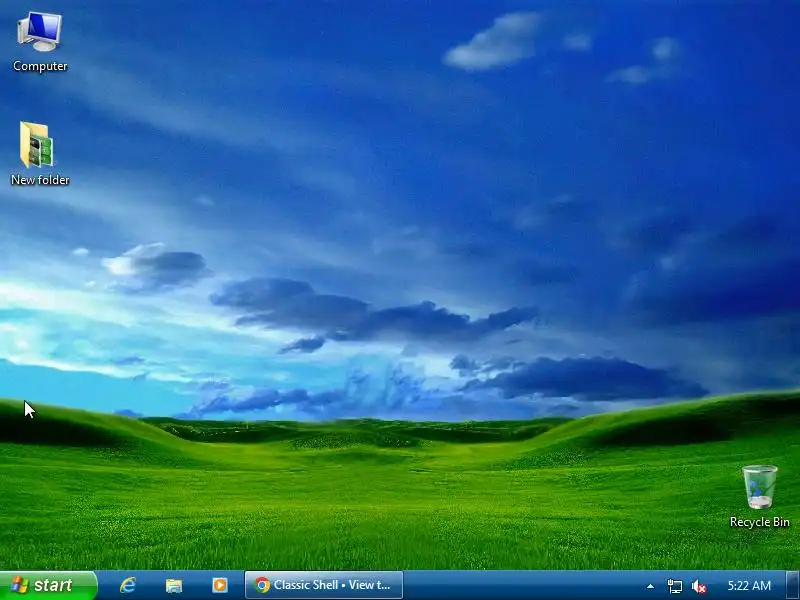Image resolution: width=800 pixels, height=600 pixels.
Task: Switch to the Classic Shell Chrome window
Action: pos(324,585)
